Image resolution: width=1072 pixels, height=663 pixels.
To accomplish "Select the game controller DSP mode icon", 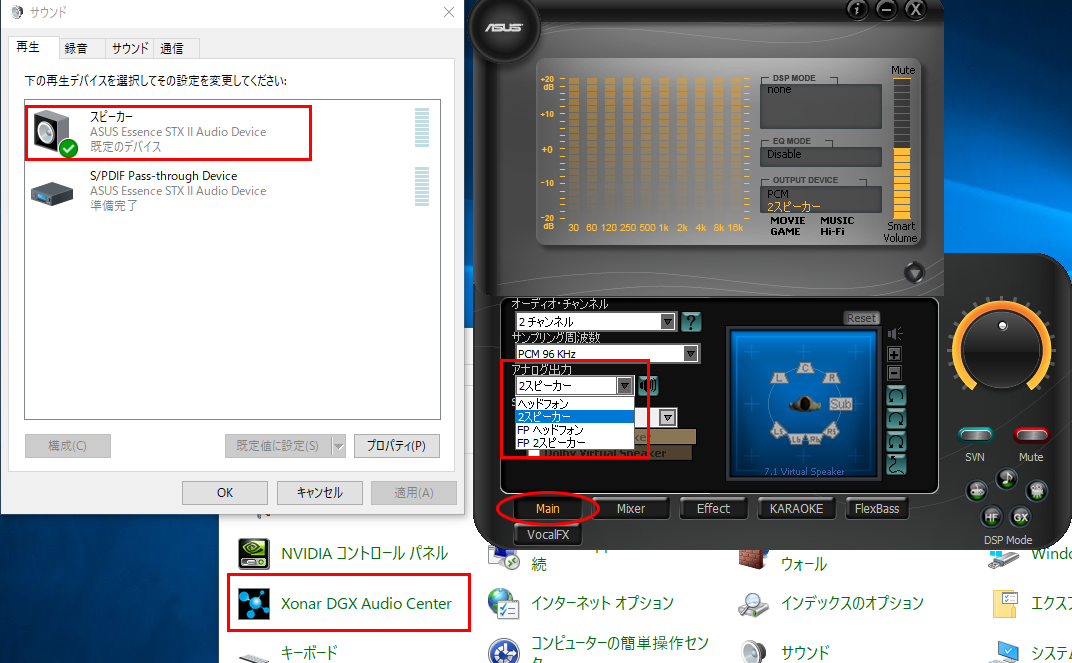I will 977,490.
